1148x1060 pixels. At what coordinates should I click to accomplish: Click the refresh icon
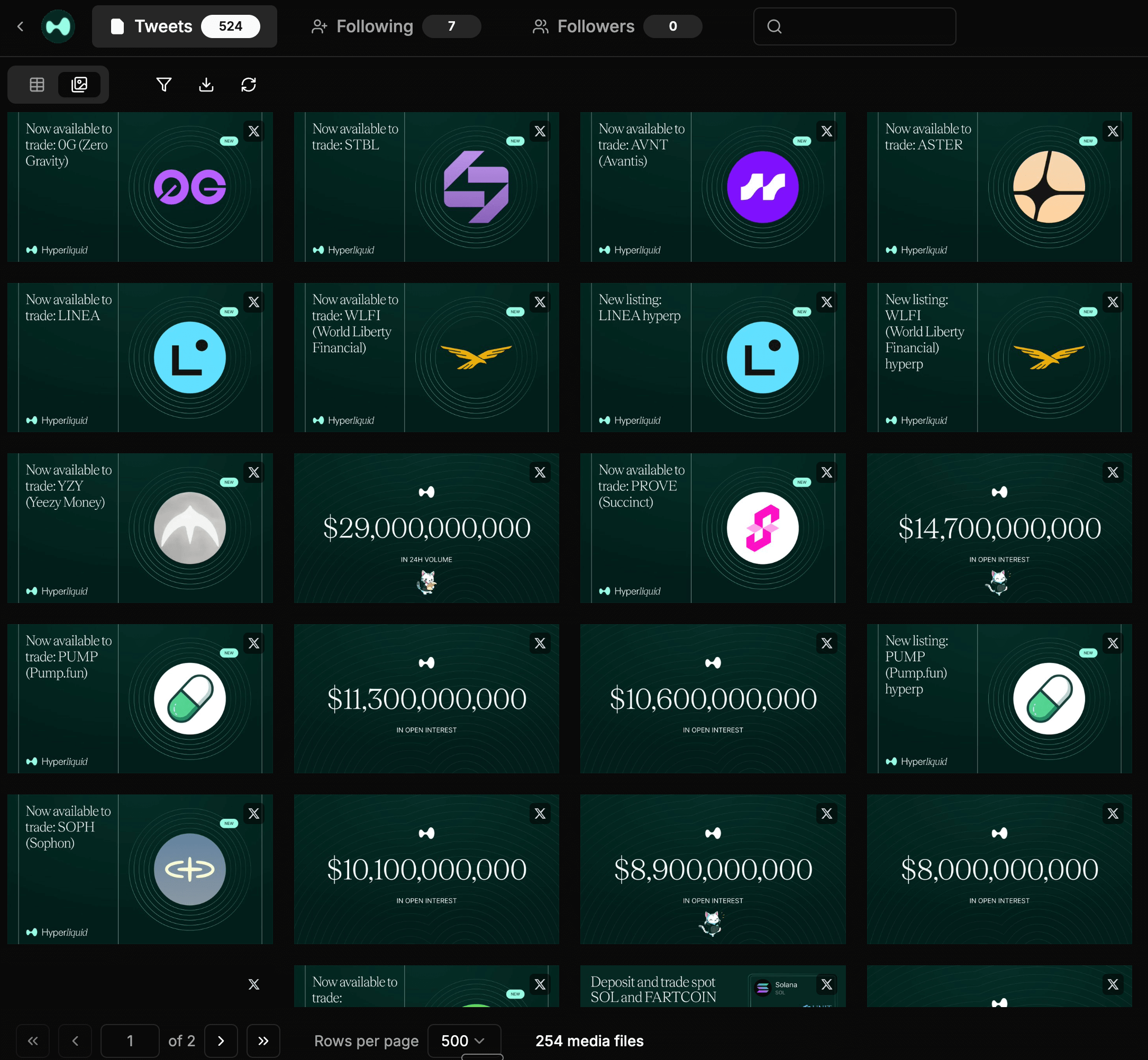pyautogui.click(x=249, y=85)
